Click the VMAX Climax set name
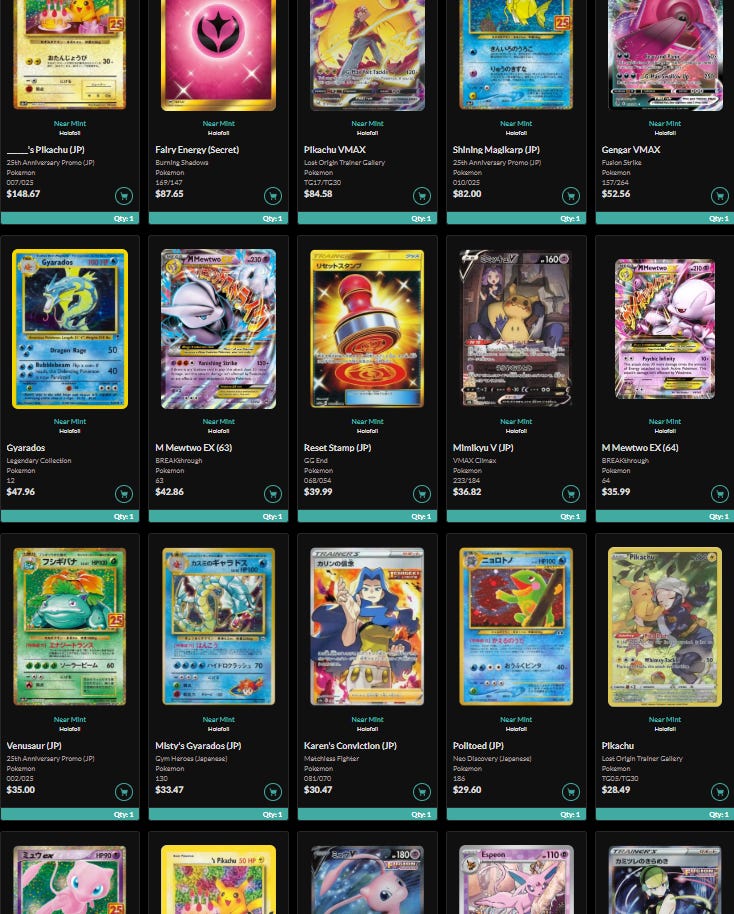The image size is (734, 914). coord(475,460)
